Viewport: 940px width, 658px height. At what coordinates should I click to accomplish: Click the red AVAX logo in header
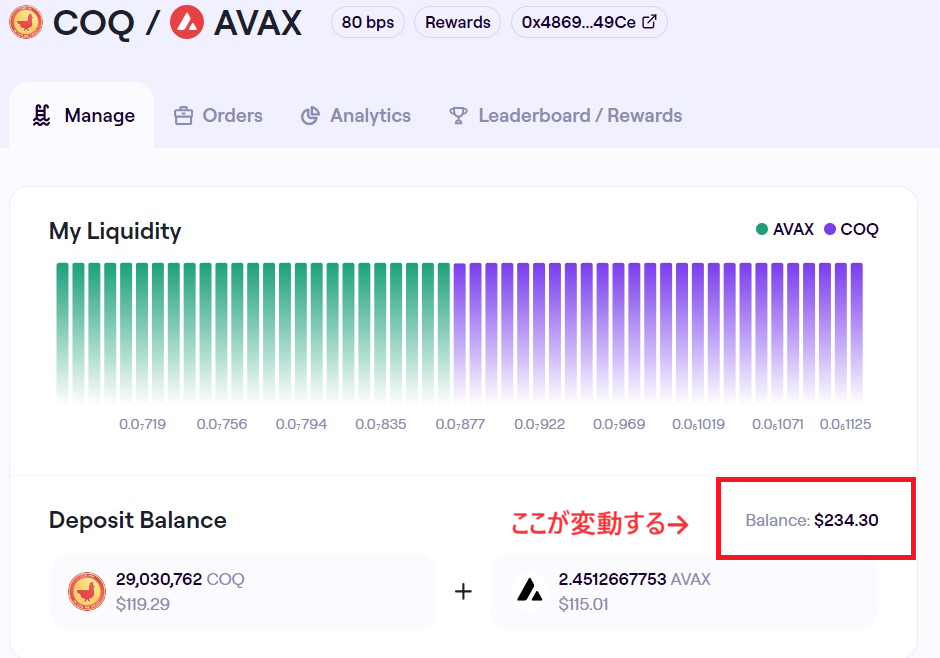[x=187, y=22]
